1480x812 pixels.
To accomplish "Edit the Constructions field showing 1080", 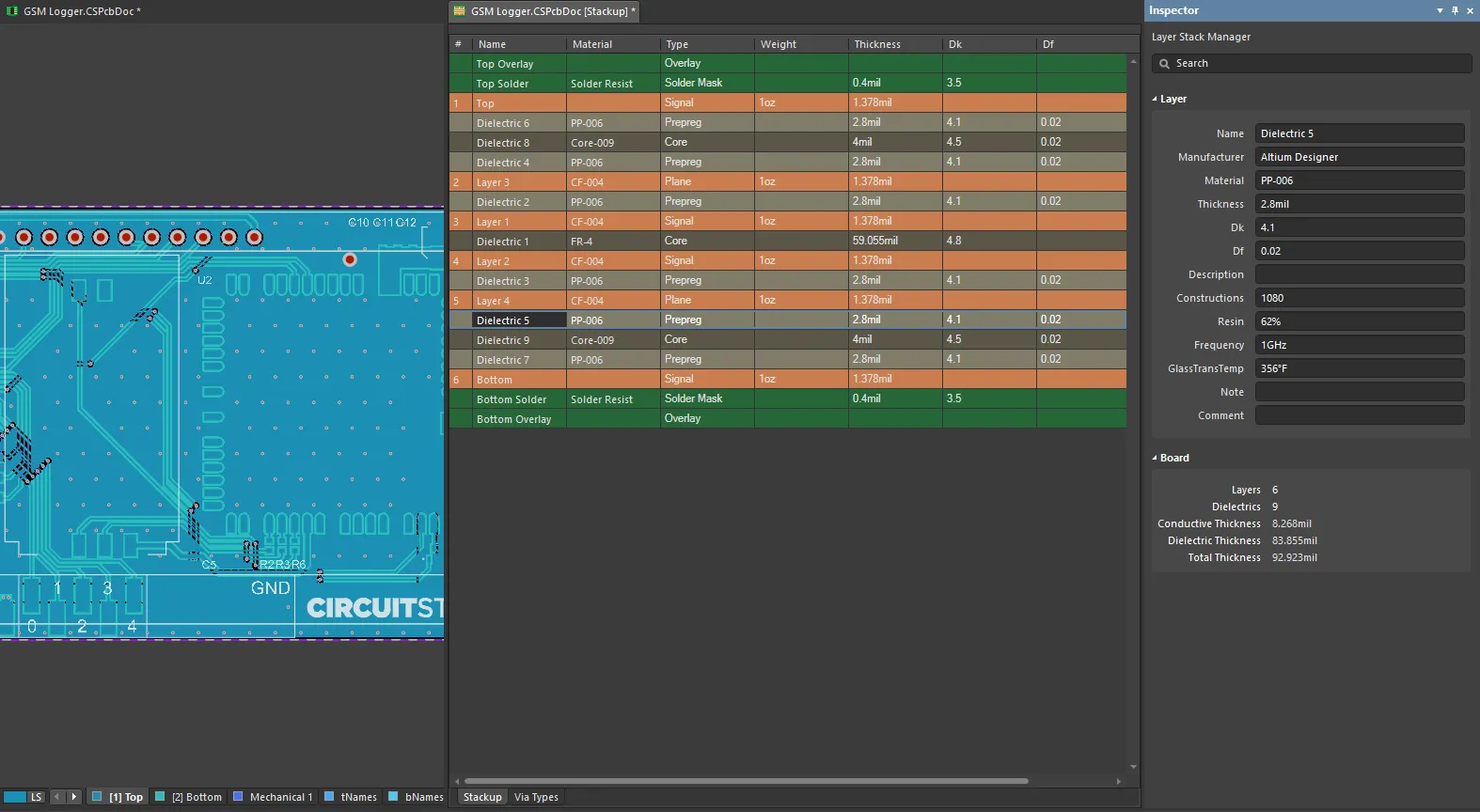I will 1360,298.
